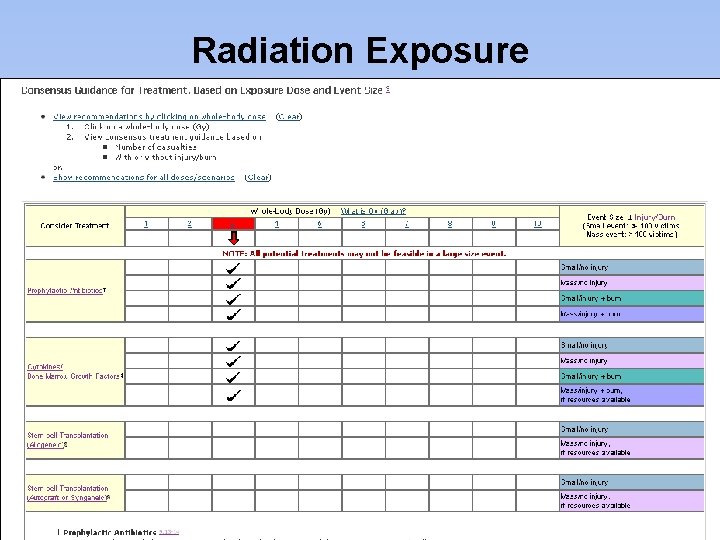Viewport: 720px width, 540px height.
Task: Click 'Mass/injury + burn' label in Prophylactic Antibiotics group
Action: click(x=591, y=314)
